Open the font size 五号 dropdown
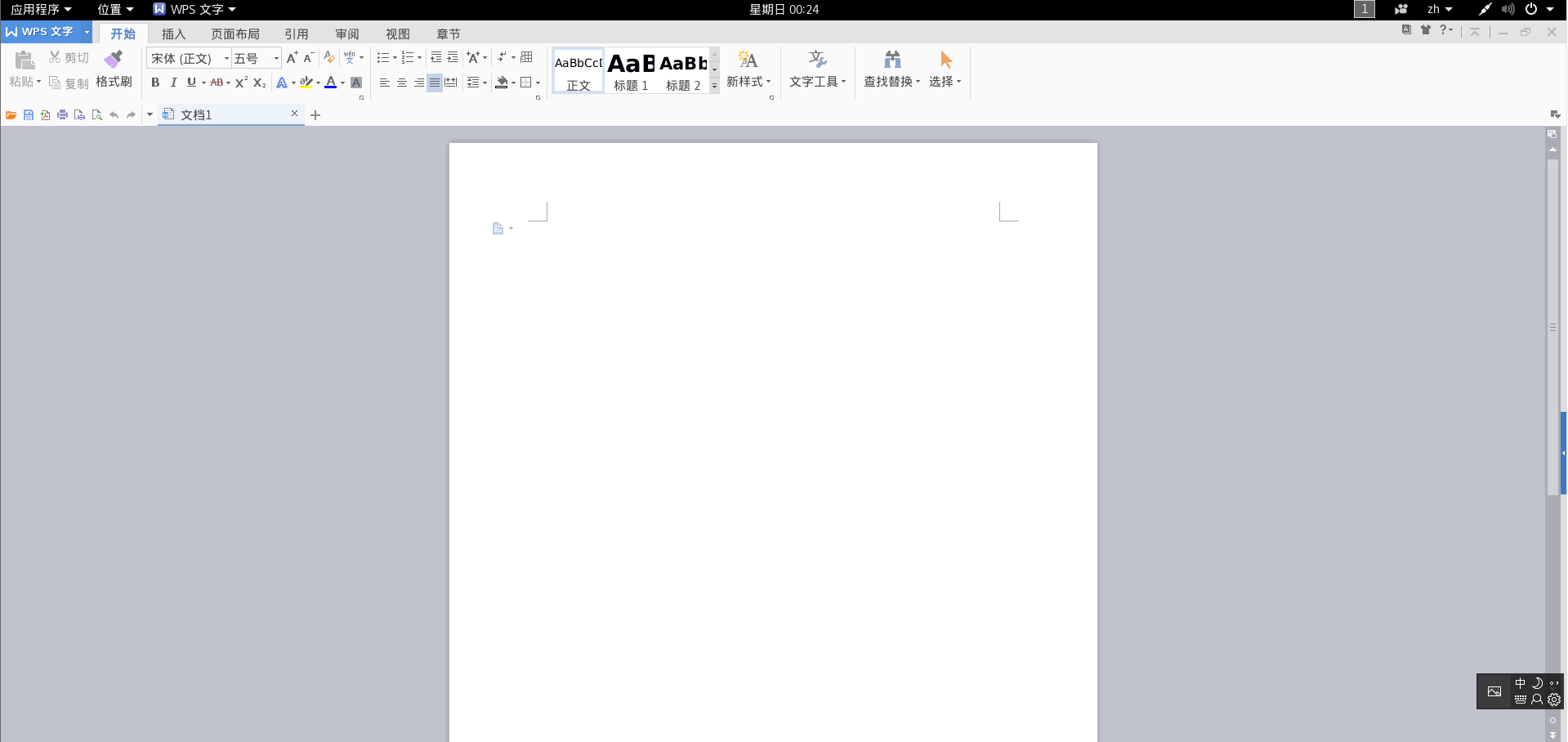 tap(276, 58)
